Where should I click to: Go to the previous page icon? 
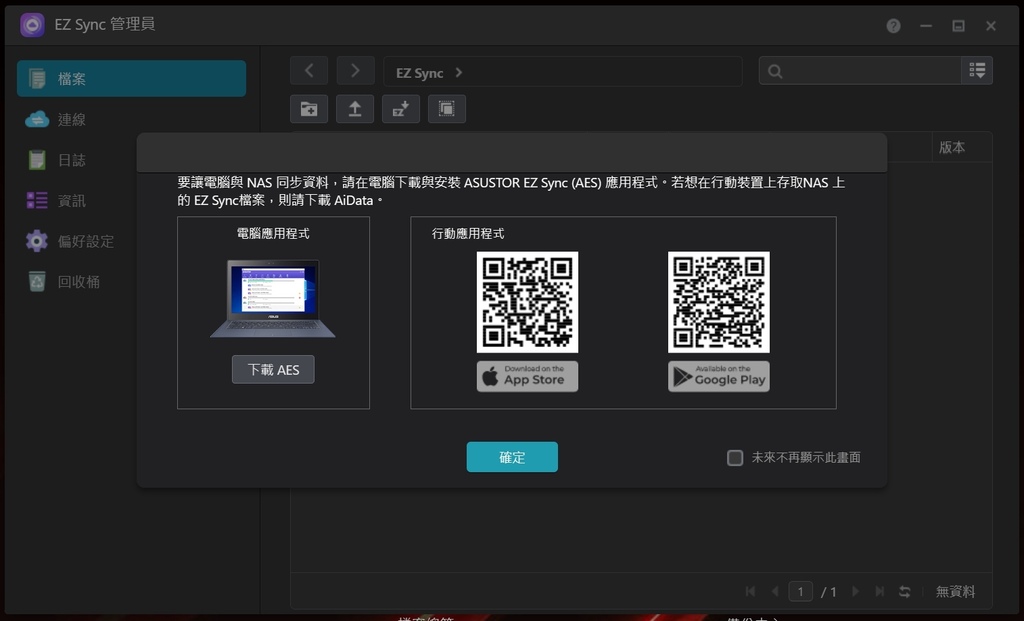tap(775, 592)
